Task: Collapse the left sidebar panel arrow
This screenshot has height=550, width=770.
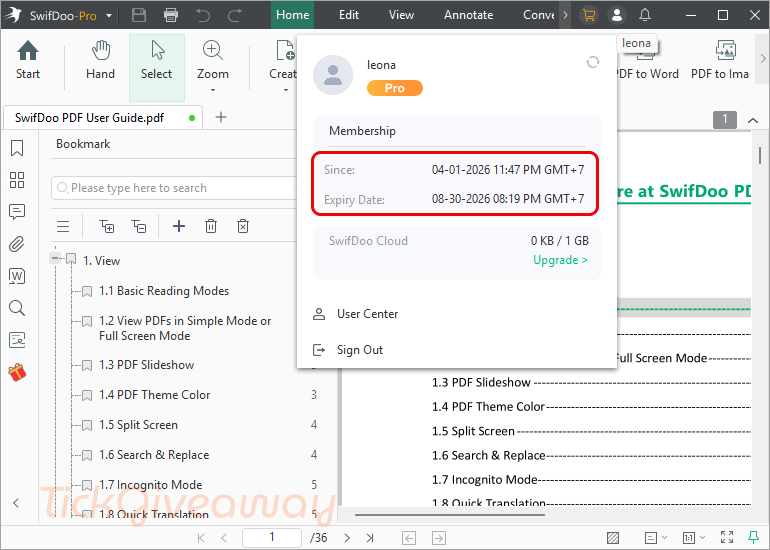Action: click(x=16, y=503)
